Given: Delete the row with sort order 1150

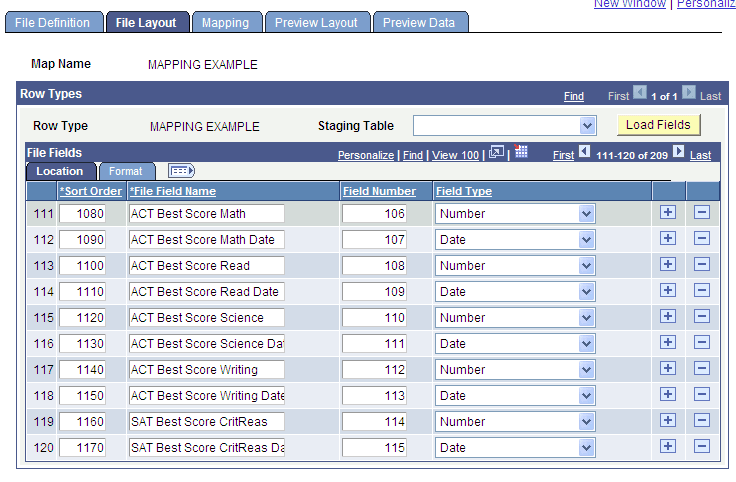Looking at the screenshot, I should [702, 395].
